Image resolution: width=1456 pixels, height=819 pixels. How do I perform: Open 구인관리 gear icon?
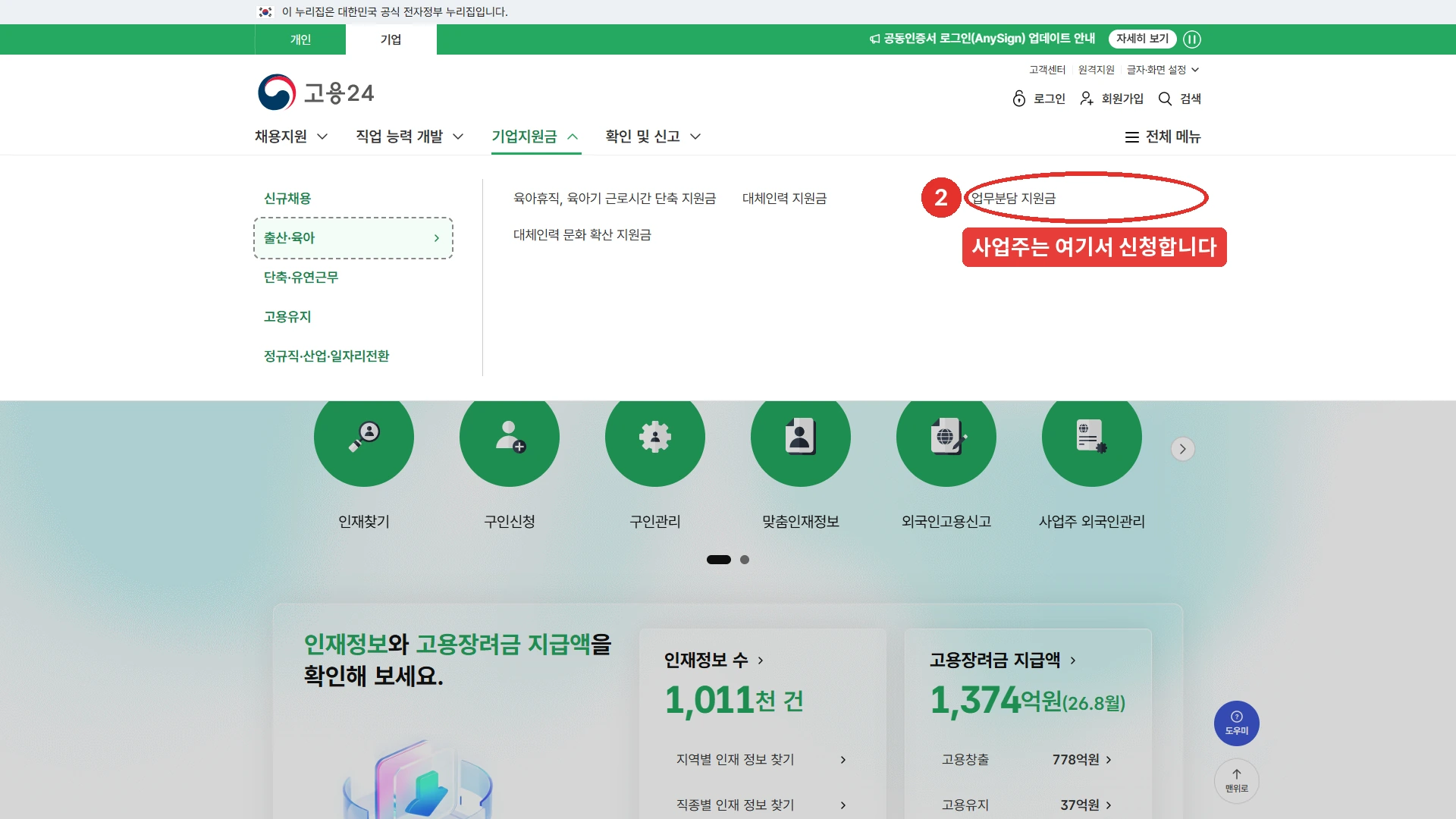(x=655, y=437)
